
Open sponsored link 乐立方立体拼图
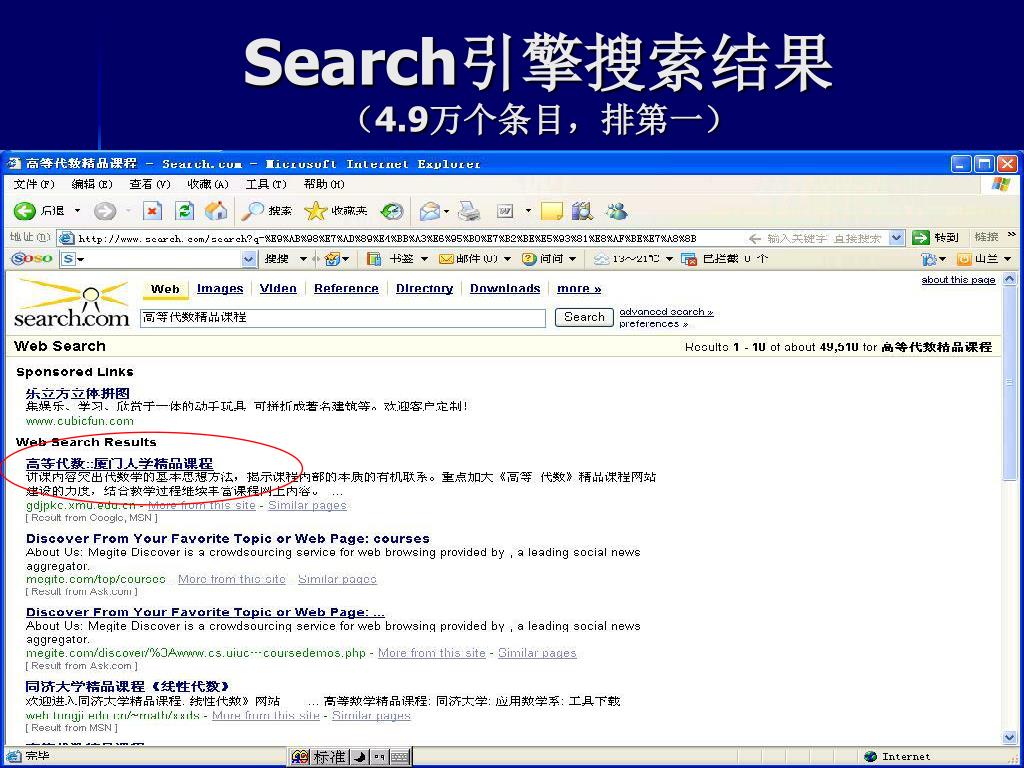pos(78,393)
